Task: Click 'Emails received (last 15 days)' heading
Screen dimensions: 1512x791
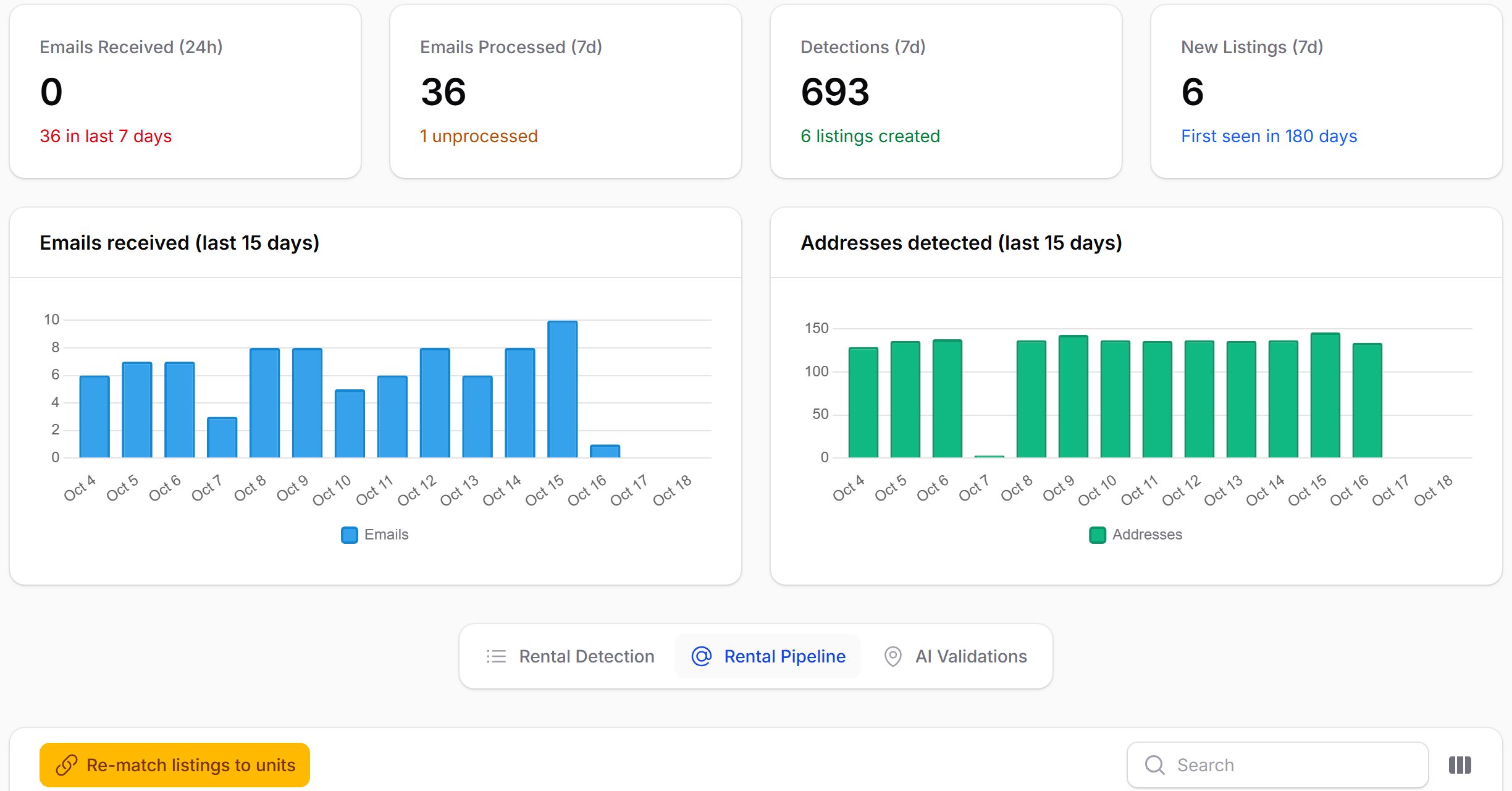Action: 180,243
